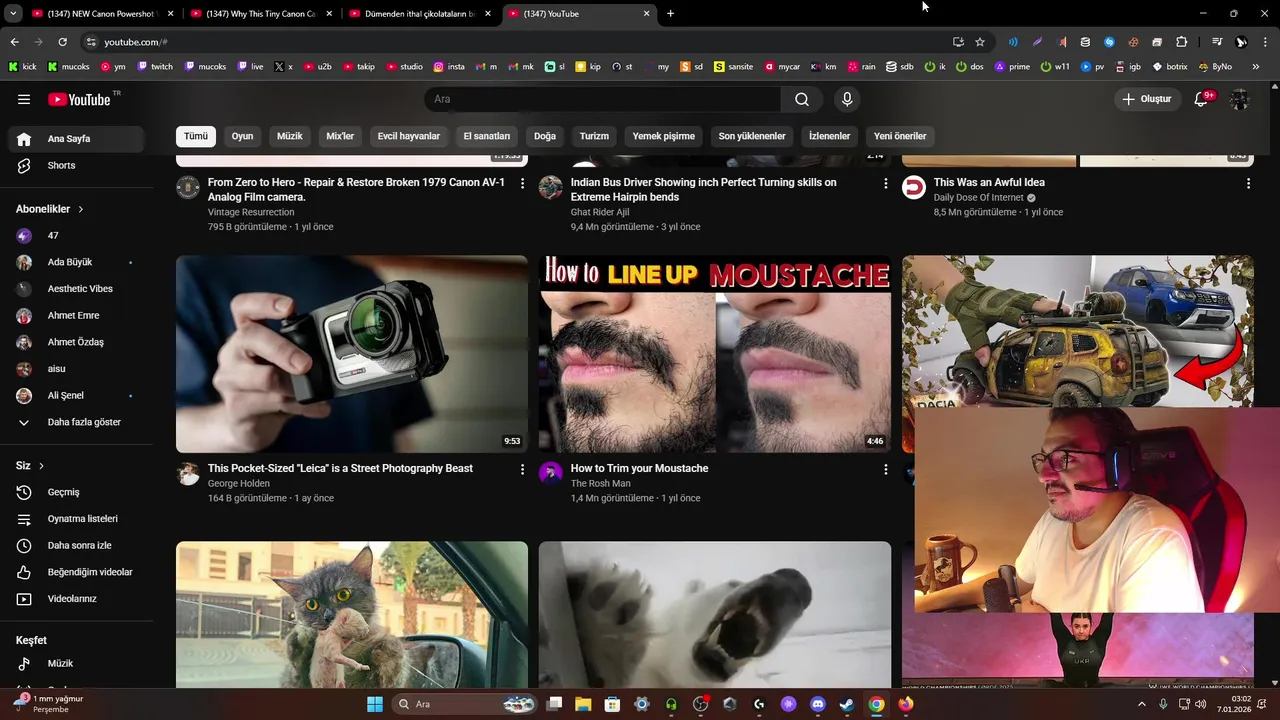The height and width of the screenshot is (720, 1280).
Task: Open Oynatma listeleri in sidebar
Action: tap(76, 519)
